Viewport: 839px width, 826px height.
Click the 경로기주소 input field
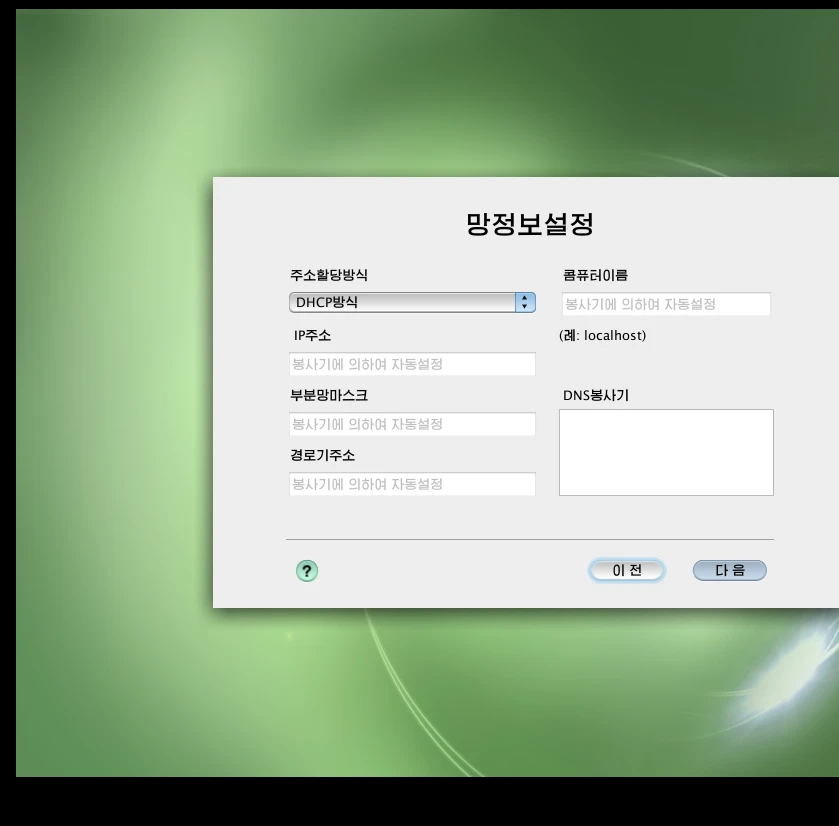tap(412, 484)
